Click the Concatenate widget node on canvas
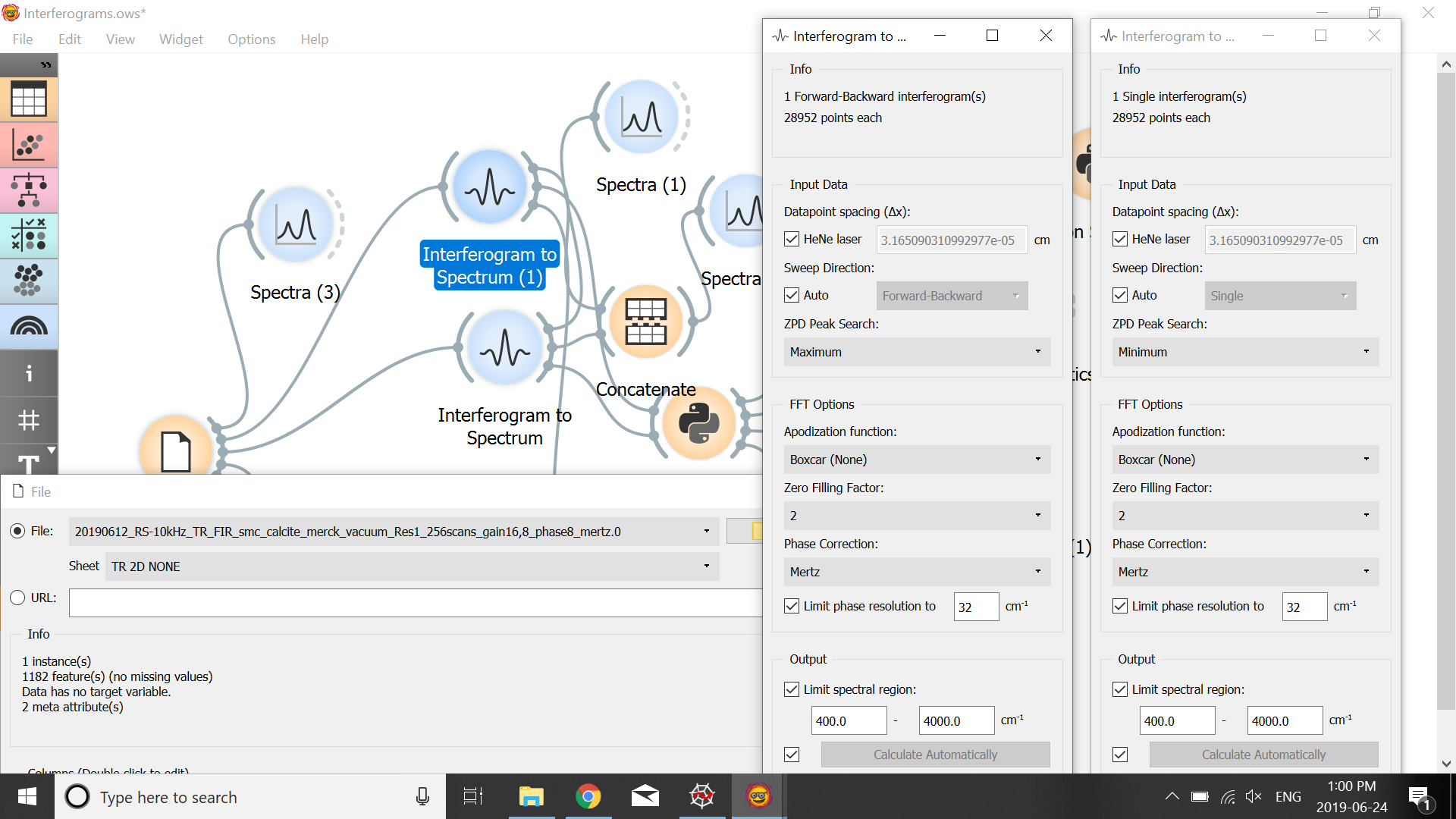The height and width of the screenshot is (819, 1456). point(645,322)
